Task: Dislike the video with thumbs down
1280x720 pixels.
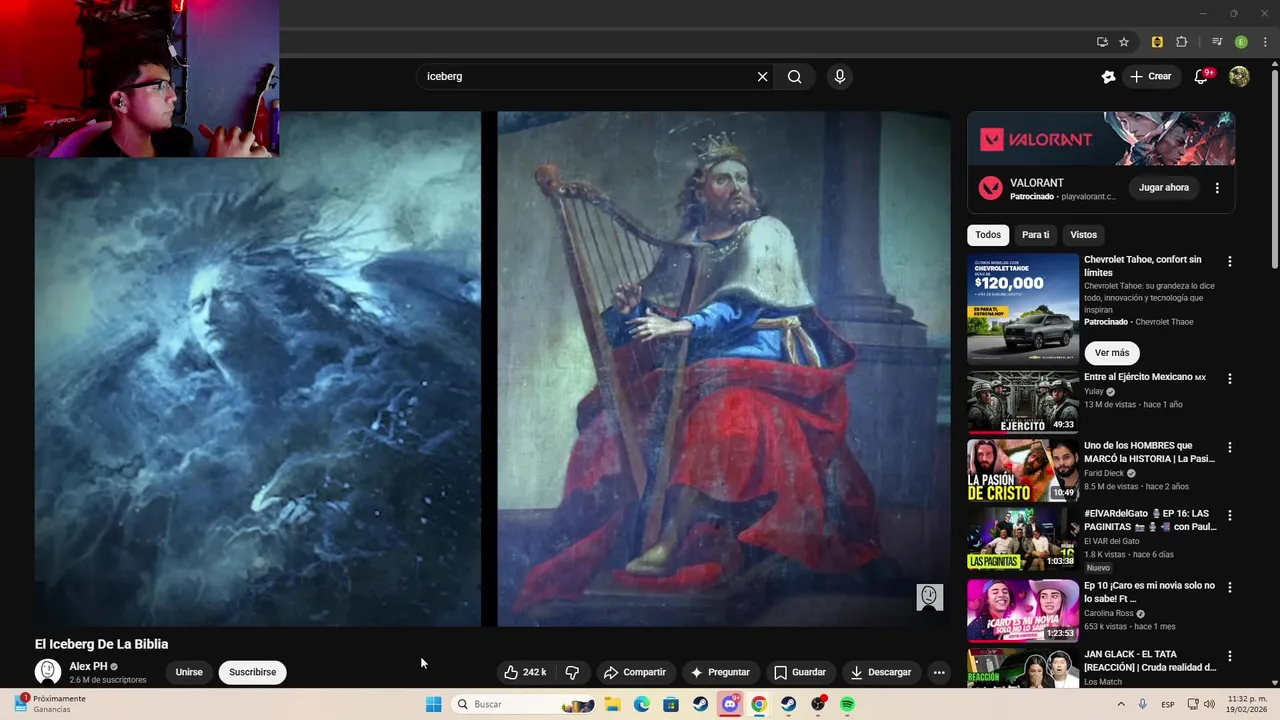Action: click(x=572, y=672)
